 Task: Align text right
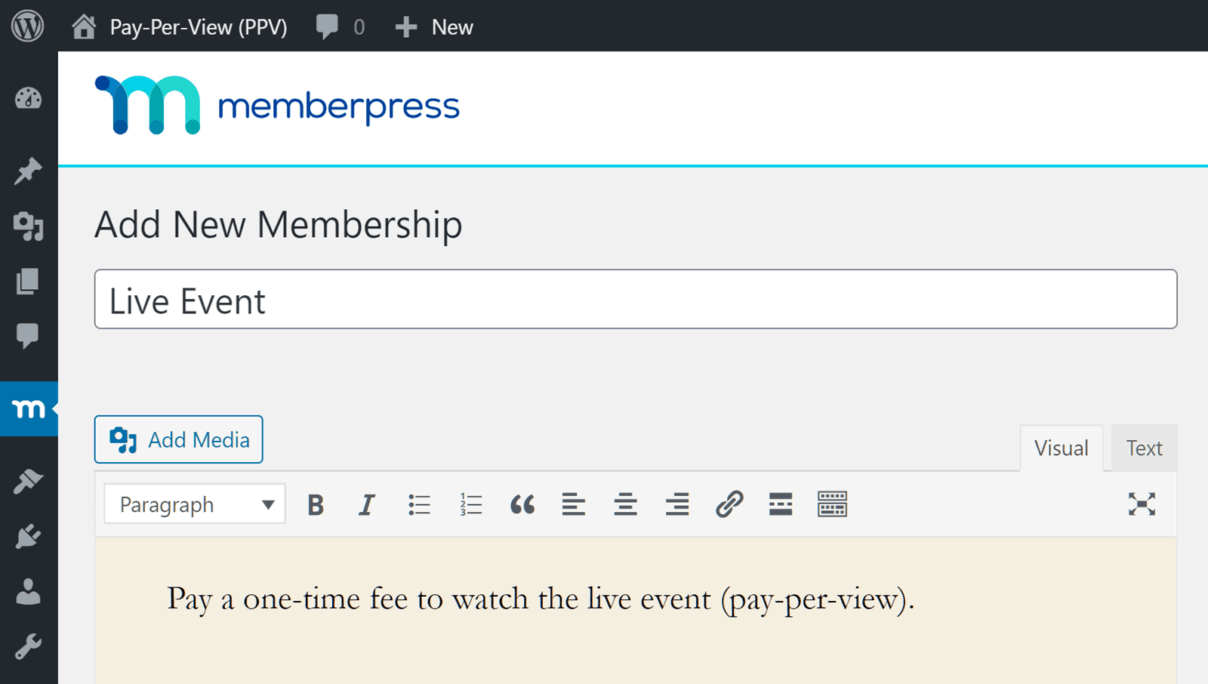tap(677, 504)
